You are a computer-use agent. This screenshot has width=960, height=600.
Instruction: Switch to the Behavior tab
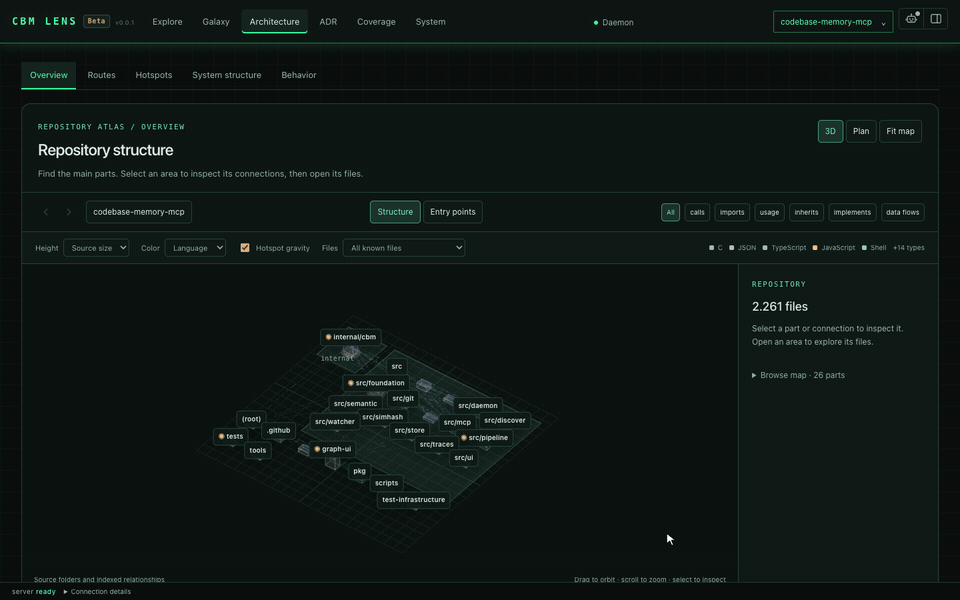coord(299,75)
